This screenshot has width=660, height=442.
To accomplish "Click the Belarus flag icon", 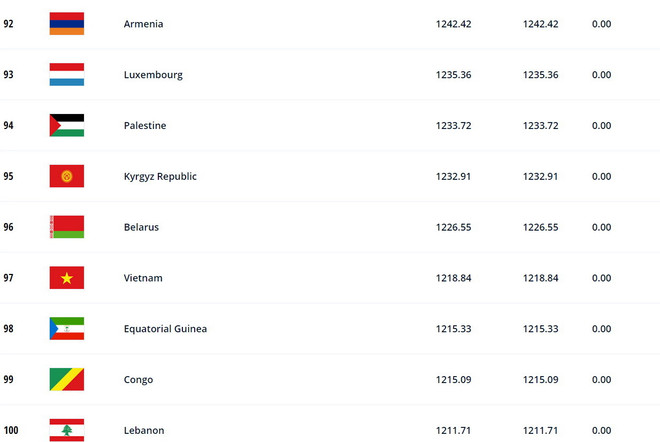I will click(67, 227).
